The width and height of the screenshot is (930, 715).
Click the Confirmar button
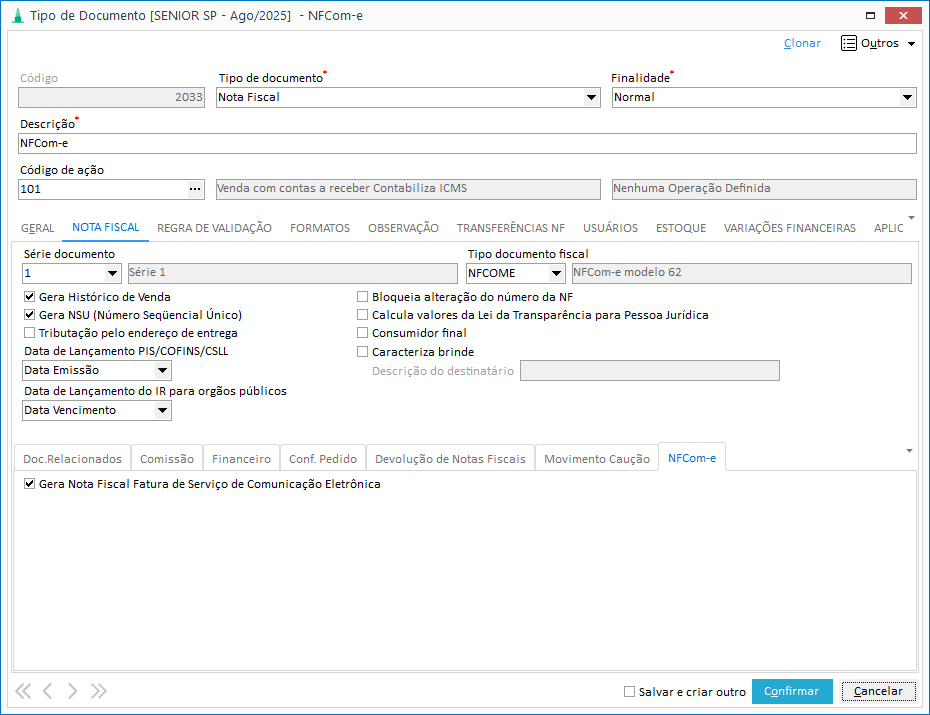[791, 691]
